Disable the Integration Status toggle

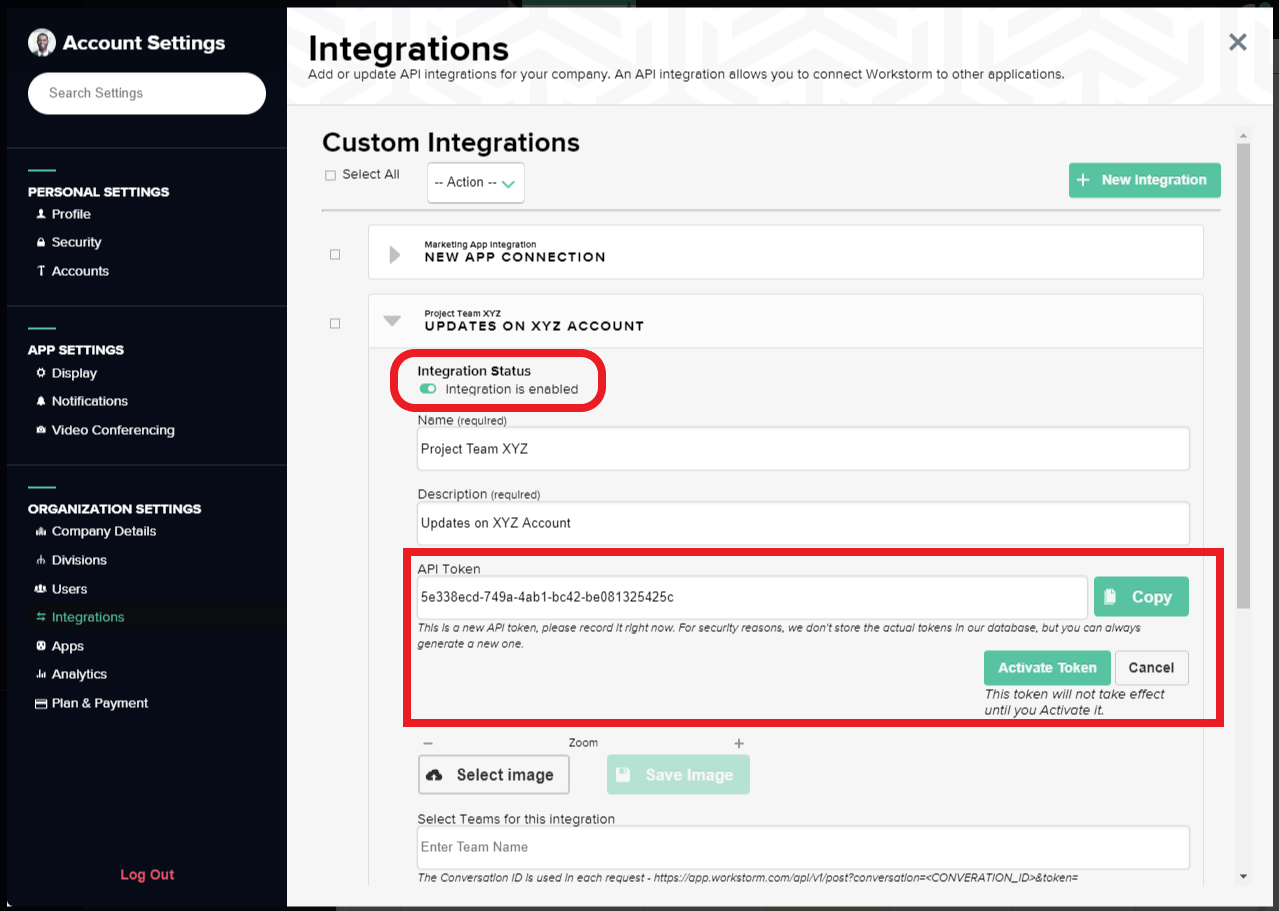(x=428, y=389)
